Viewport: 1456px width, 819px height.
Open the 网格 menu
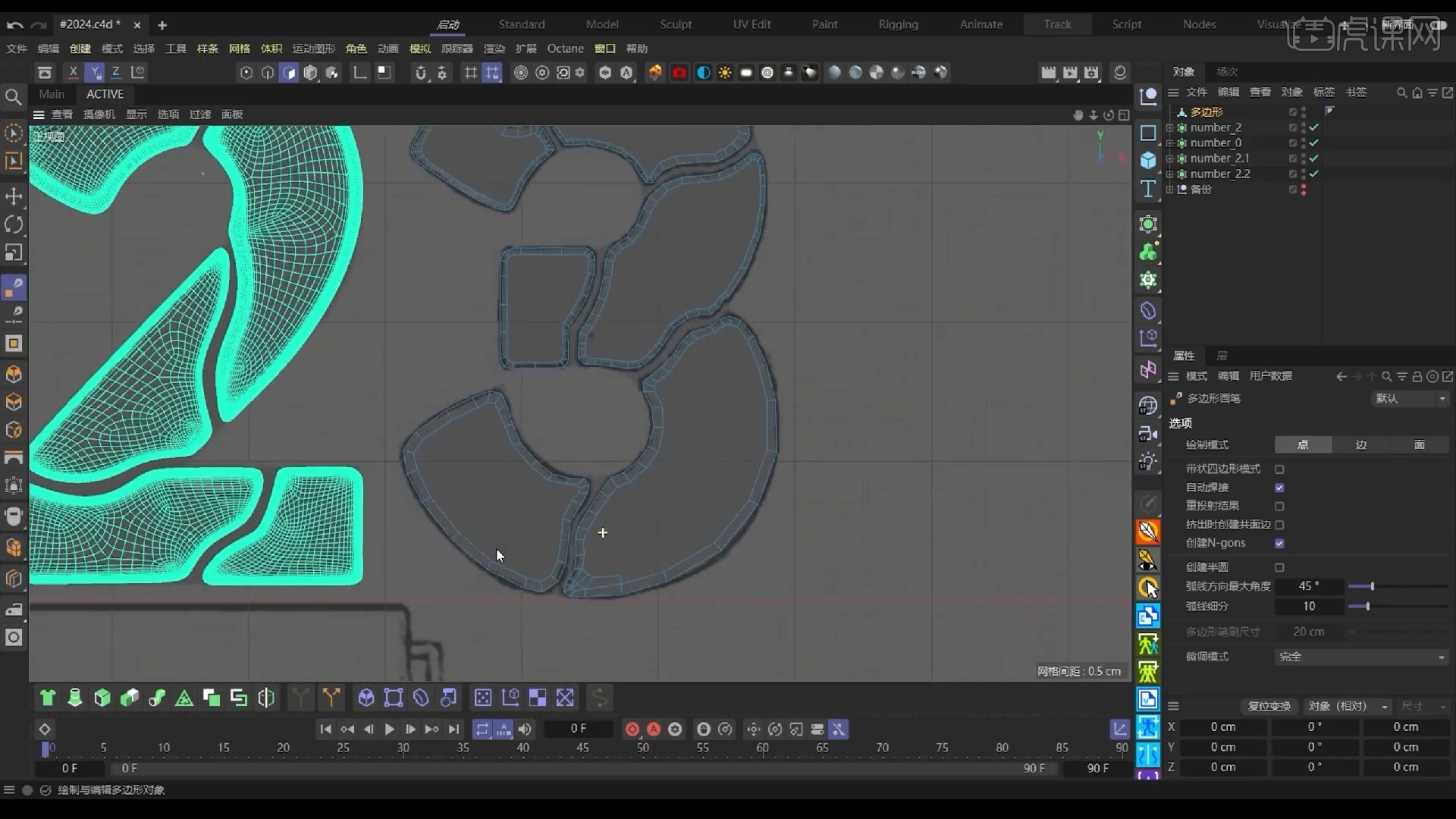(x=239, y=49)
